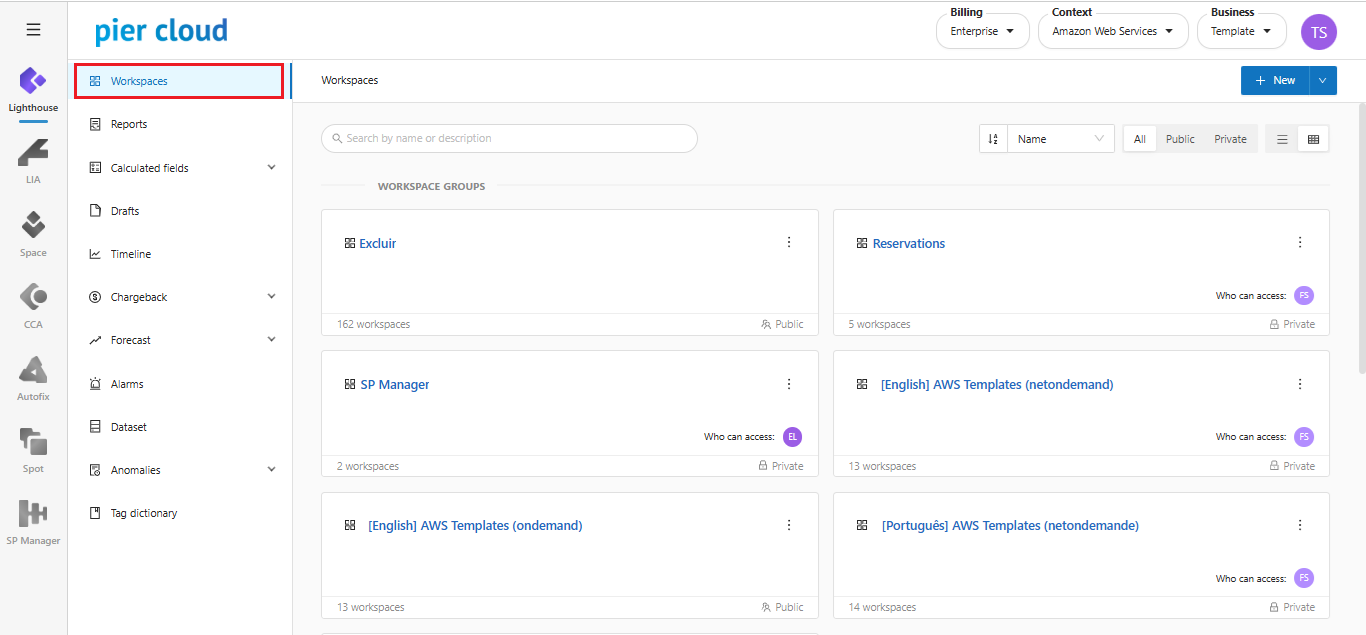Click the TS user avatar
The height and width of the screenshot is (635, 1366).
pos(1318,32)
